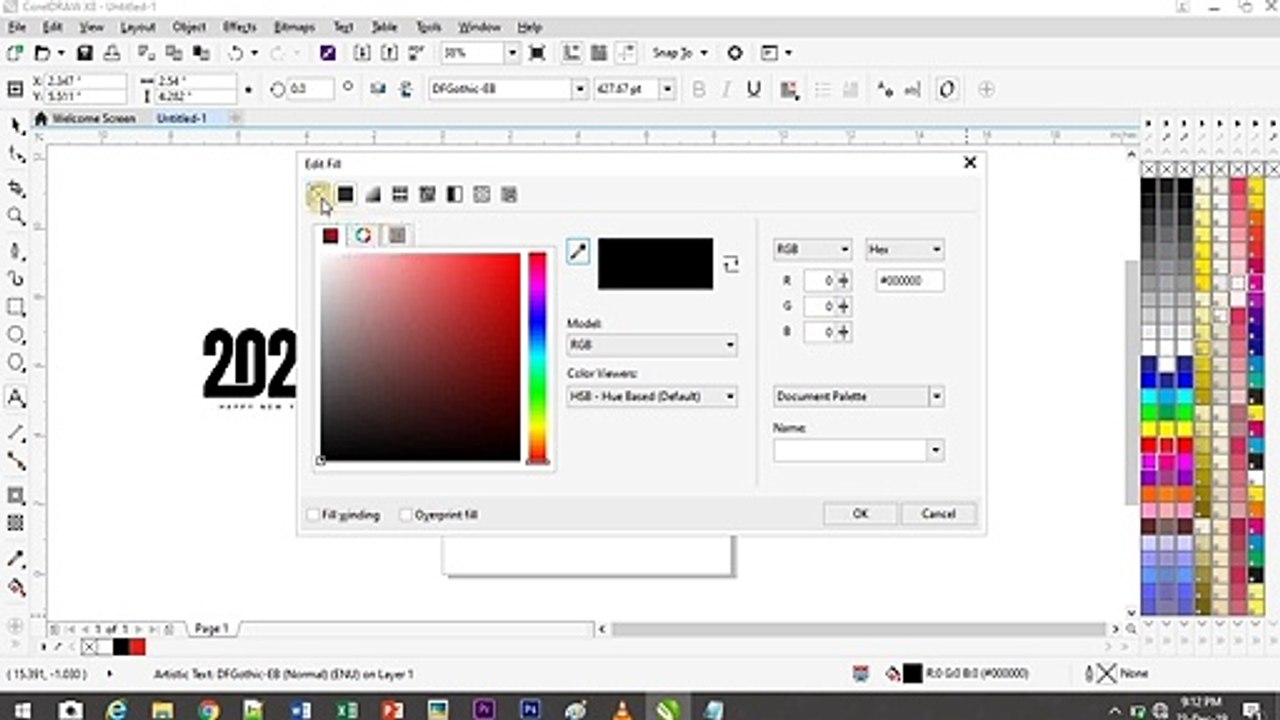The width and height of the screenshot is (1280, 720).
Task: Click the black color preview swatch
Action: point(656,263)
